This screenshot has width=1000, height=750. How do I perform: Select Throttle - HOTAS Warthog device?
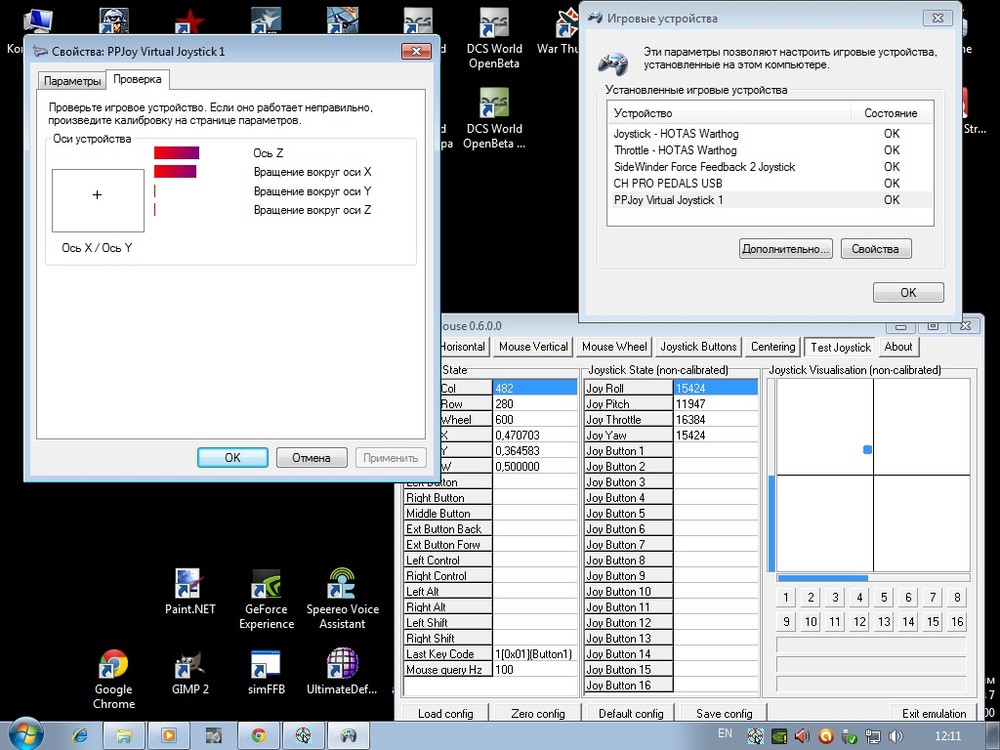click(770, 151)
